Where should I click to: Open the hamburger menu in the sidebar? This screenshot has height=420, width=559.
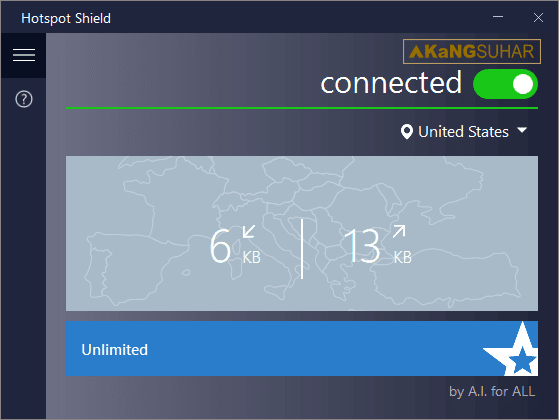(x=24, y=55)
